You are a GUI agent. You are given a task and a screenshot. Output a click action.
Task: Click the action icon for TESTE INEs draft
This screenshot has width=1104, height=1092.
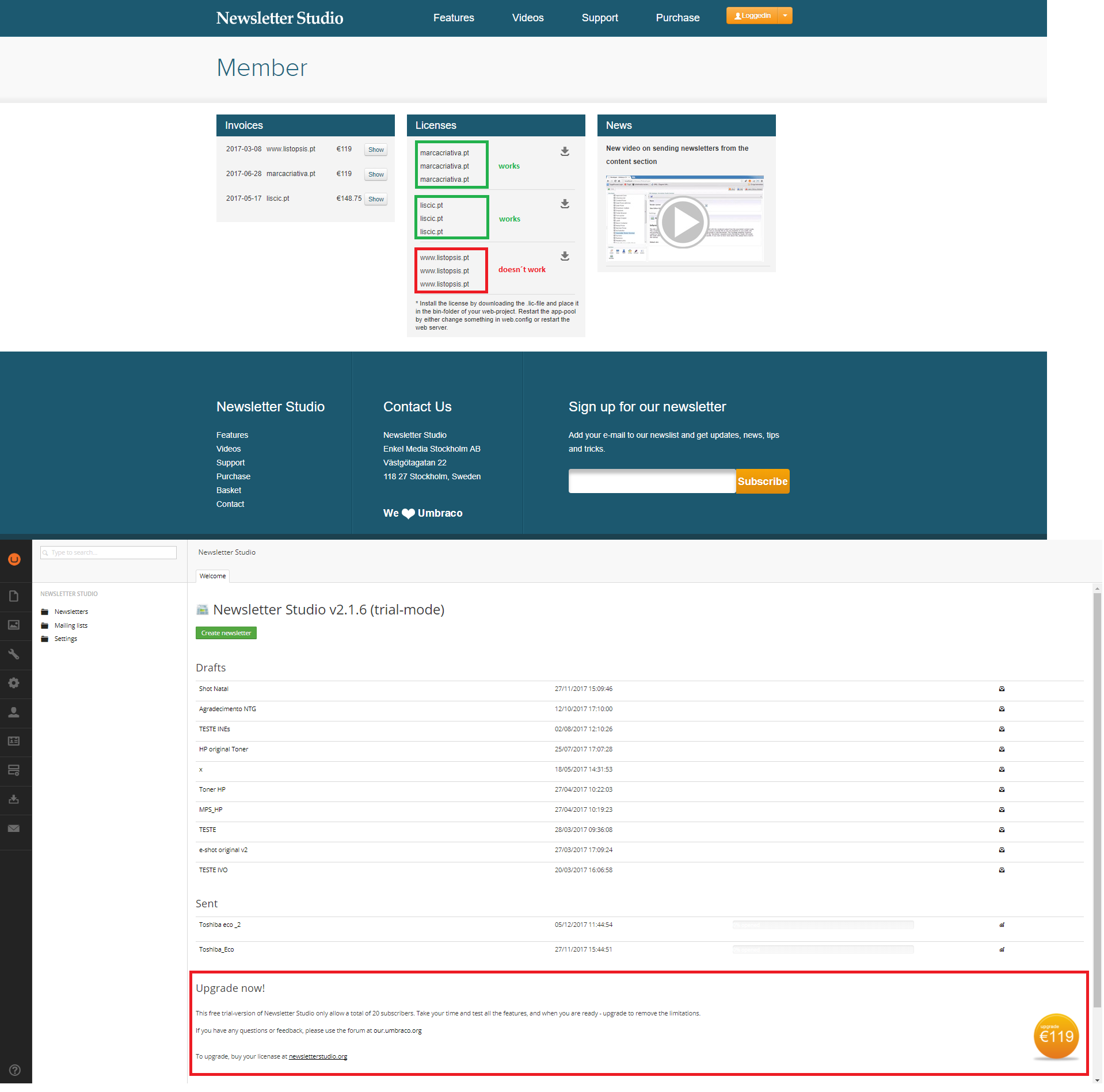click(1002, 730)
